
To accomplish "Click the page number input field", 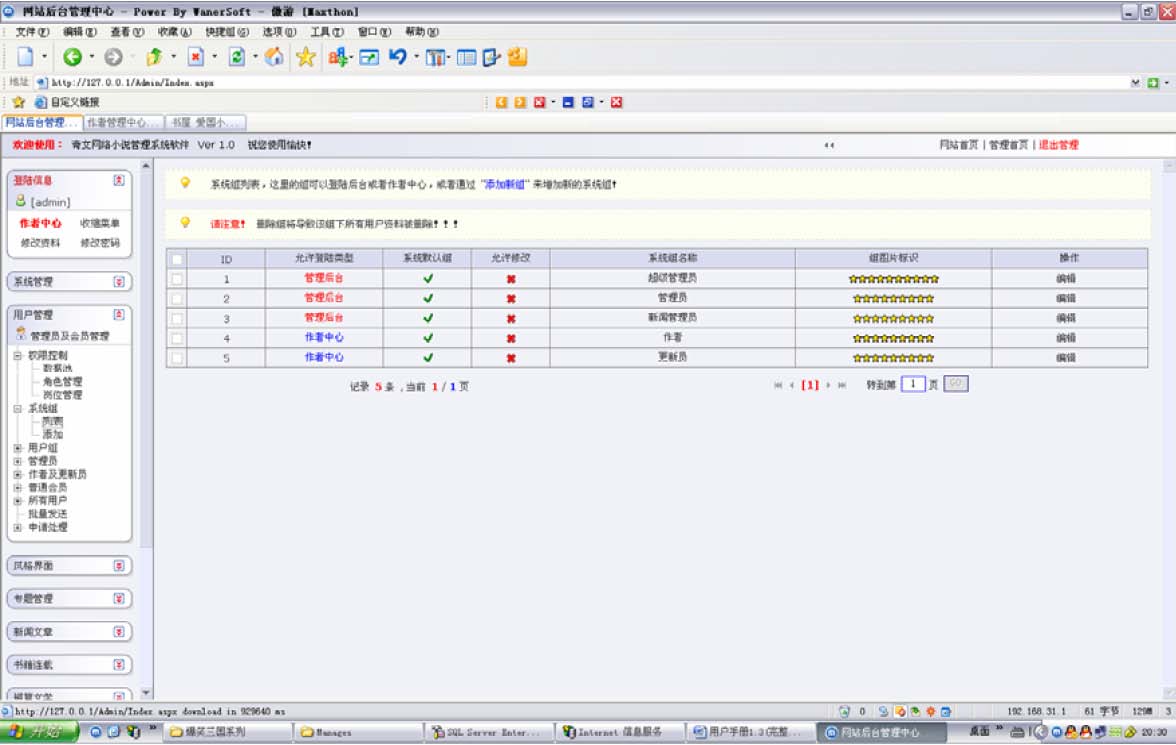I will (913, 383).
